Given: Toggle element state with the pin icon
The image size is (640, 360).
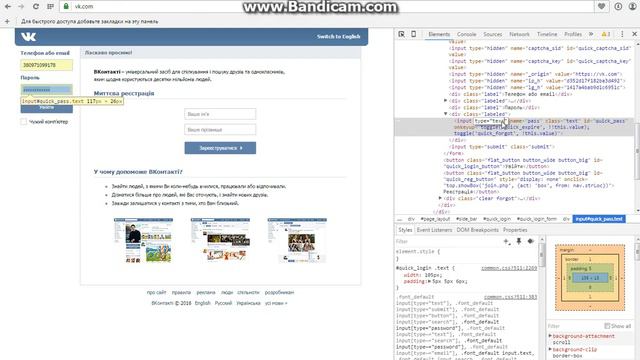Looking at the screenshot, I should (518, 241).
